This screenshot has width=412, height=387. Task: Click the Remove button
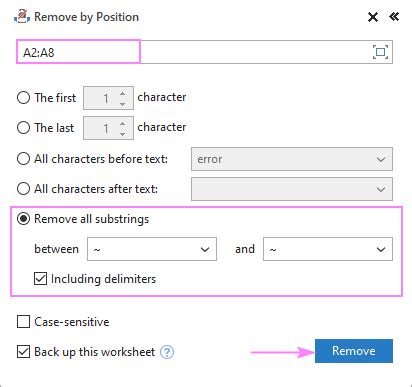point(354,351)
